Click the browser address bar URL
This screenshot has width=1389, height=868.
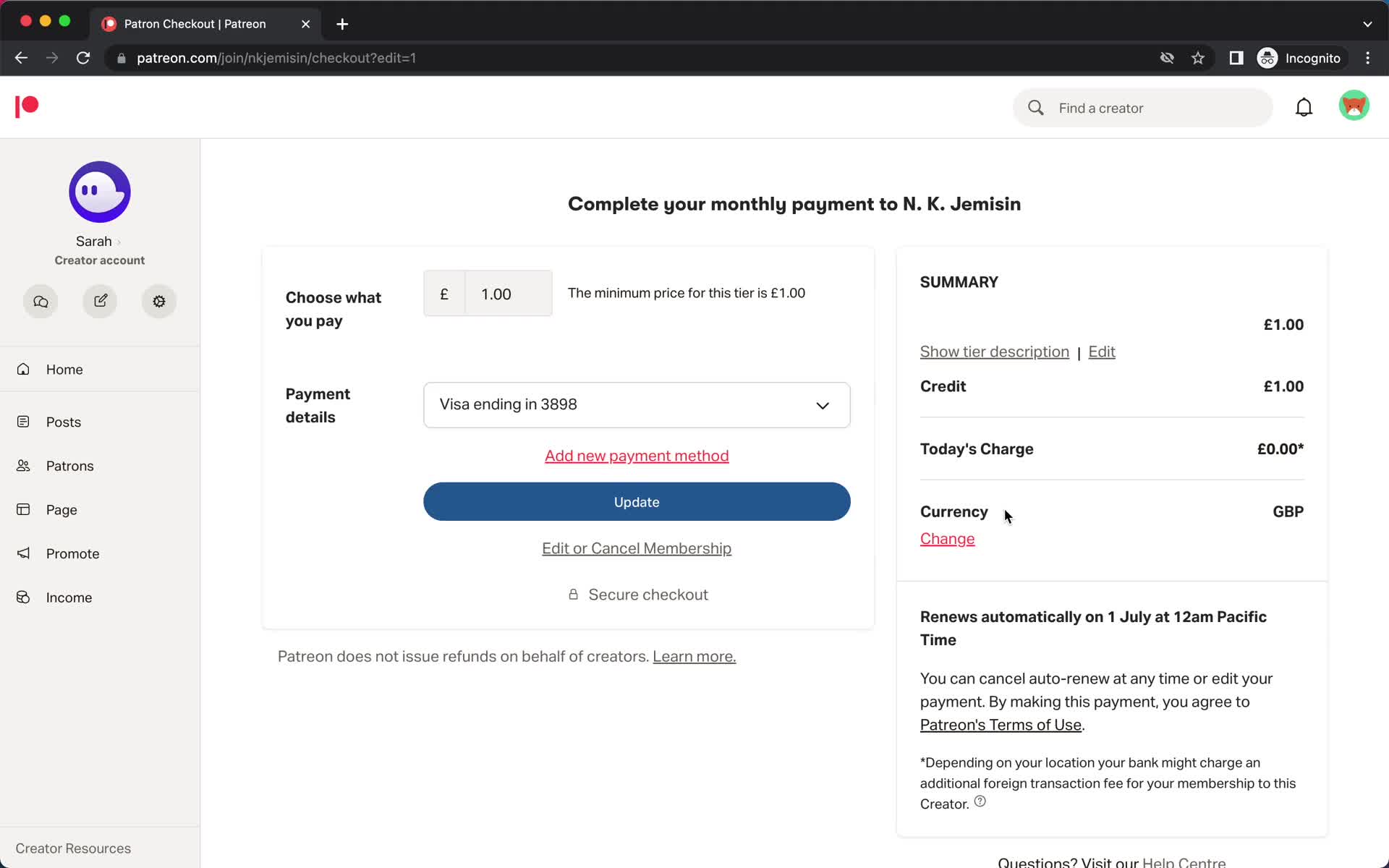coord(276,58)
